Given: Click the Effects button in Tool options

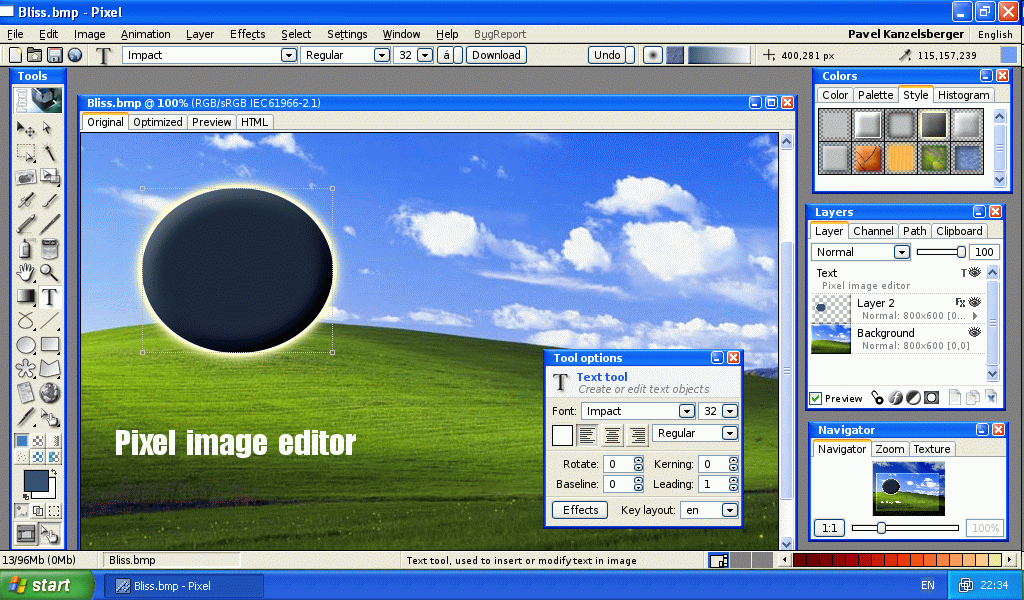Looking at the screenshot, I should [581, 510].
